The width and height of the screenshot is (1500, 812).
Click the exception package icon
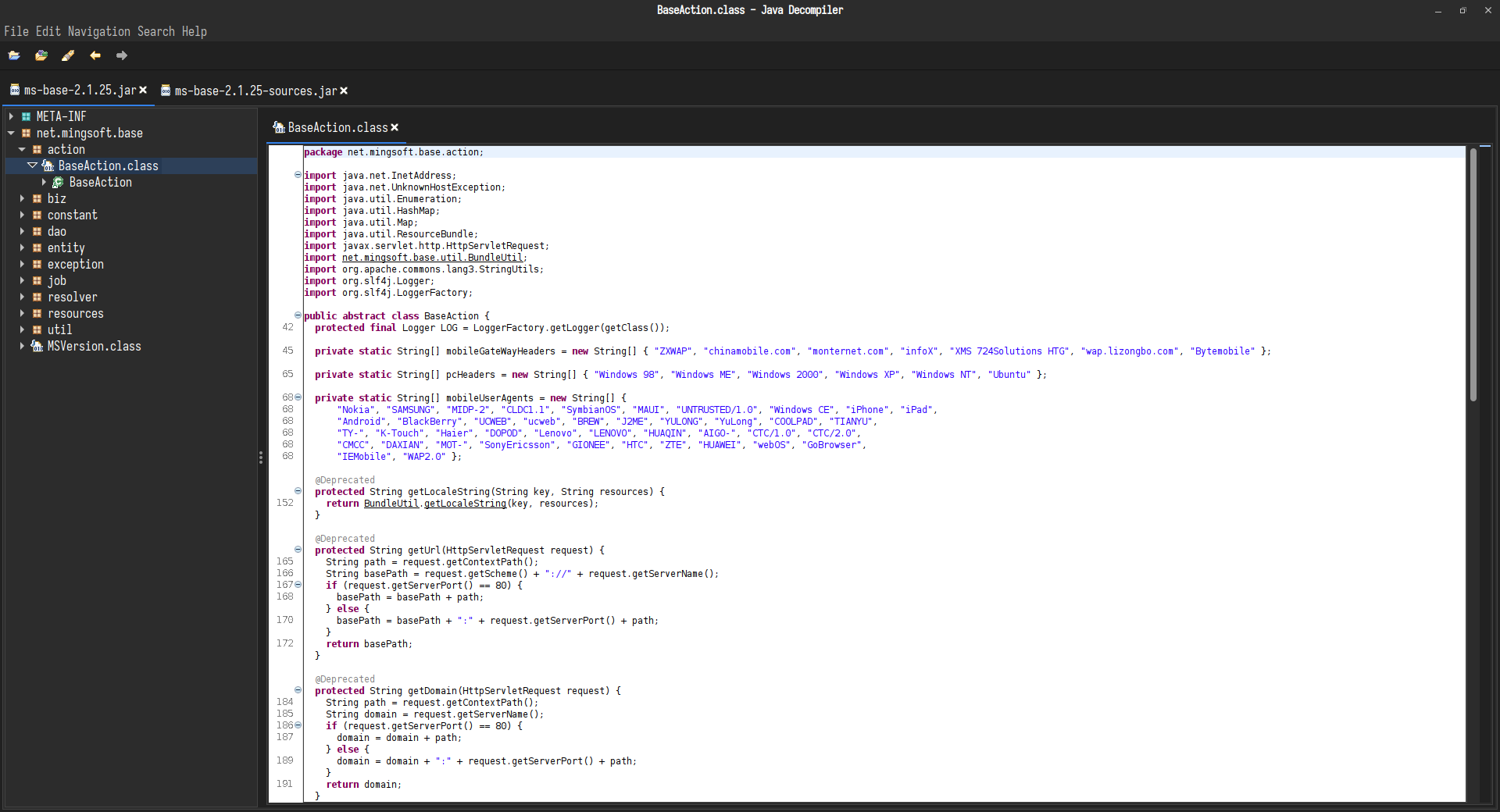click(37, 264)
